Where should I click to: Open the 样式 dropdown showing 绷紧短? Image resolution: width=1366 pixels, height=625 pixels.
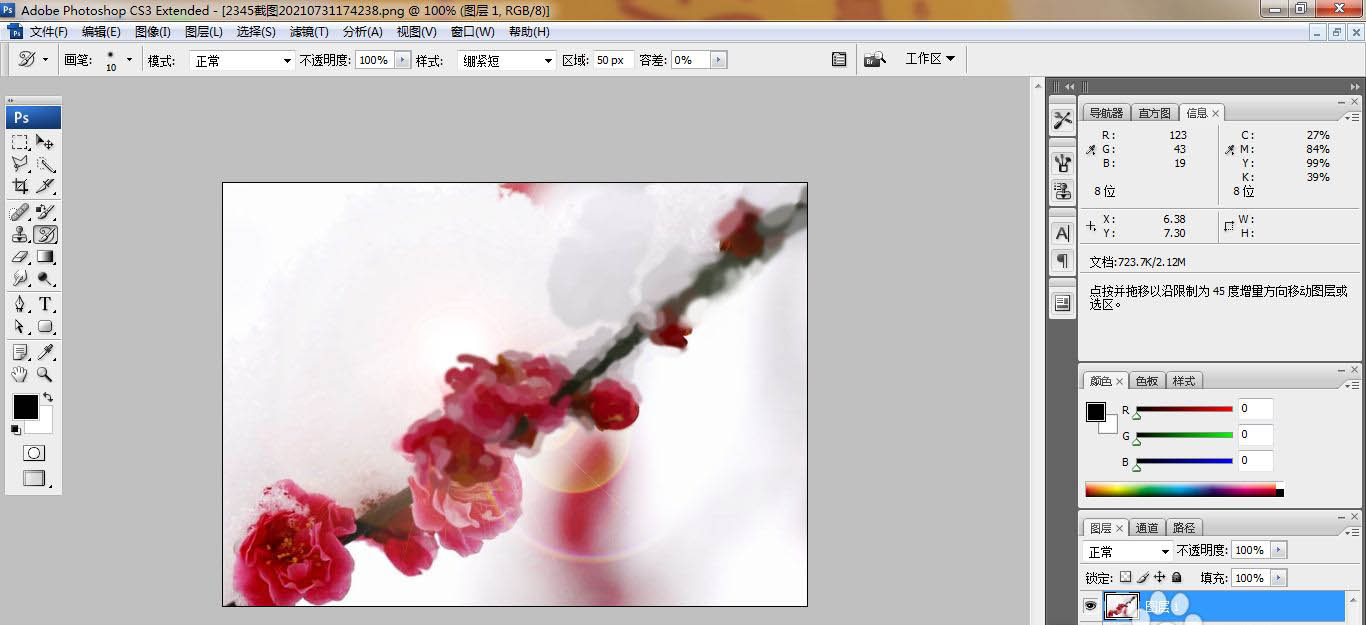coord(507,60)
